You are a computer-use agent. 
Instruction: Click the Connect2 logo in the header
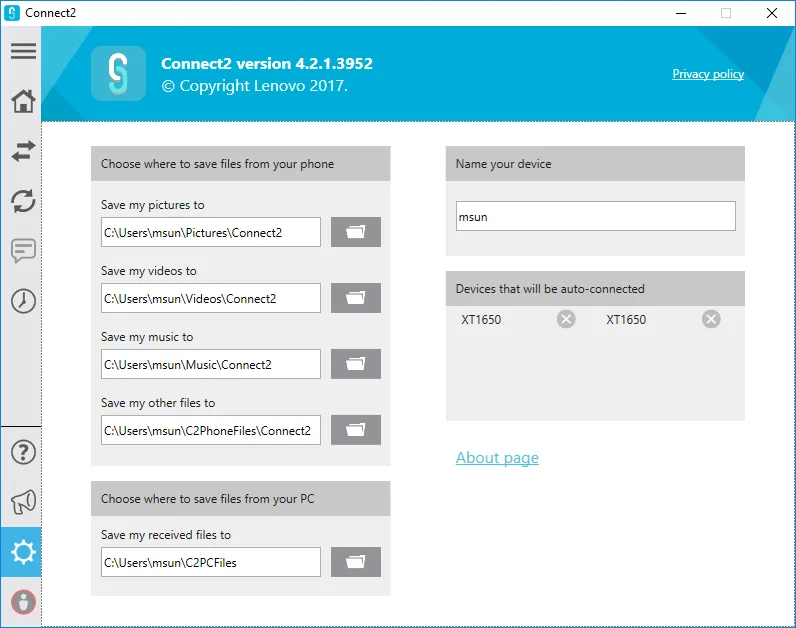118,74
